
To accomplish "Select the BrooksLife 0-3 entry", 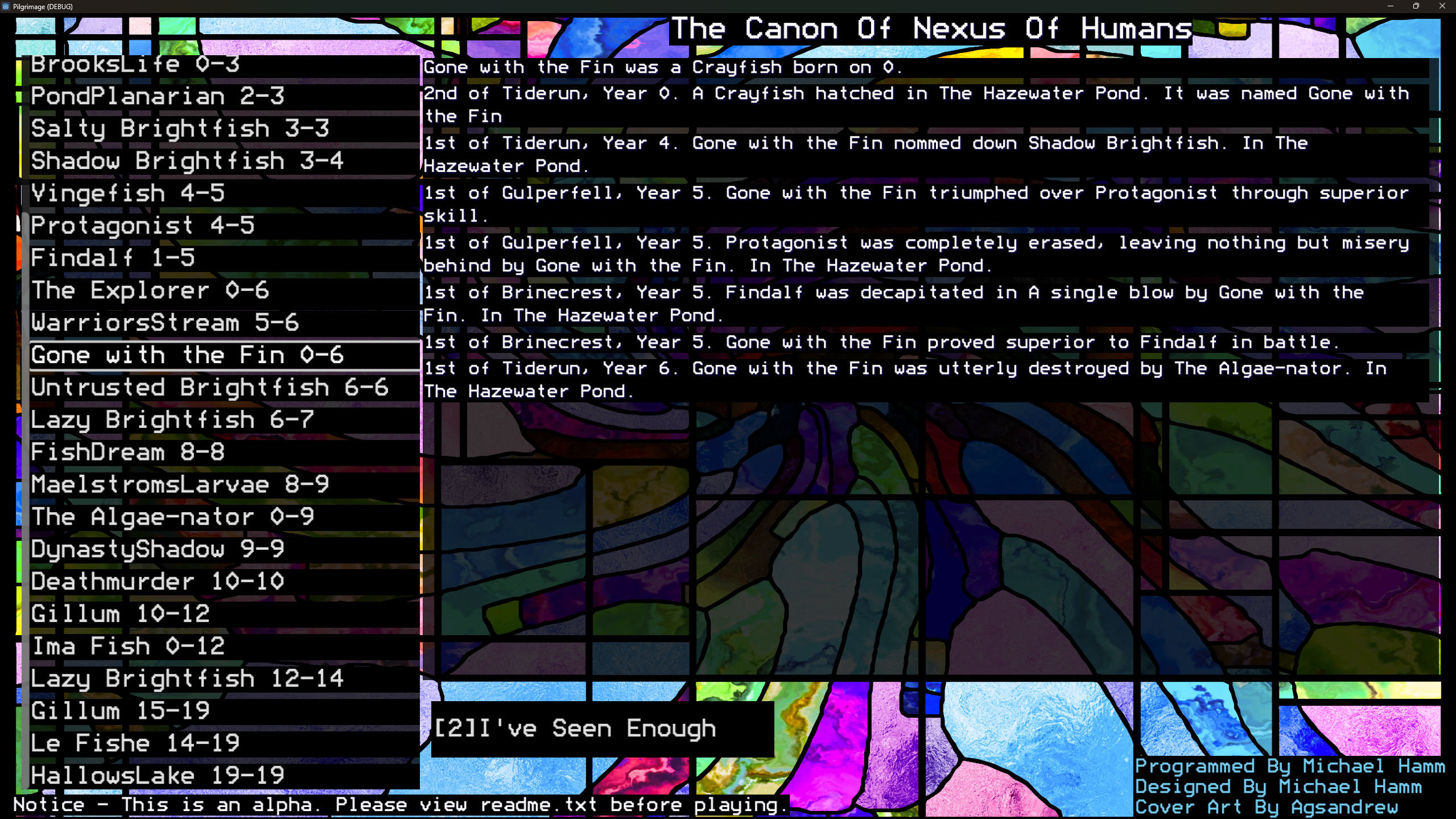I will [225, 66].
